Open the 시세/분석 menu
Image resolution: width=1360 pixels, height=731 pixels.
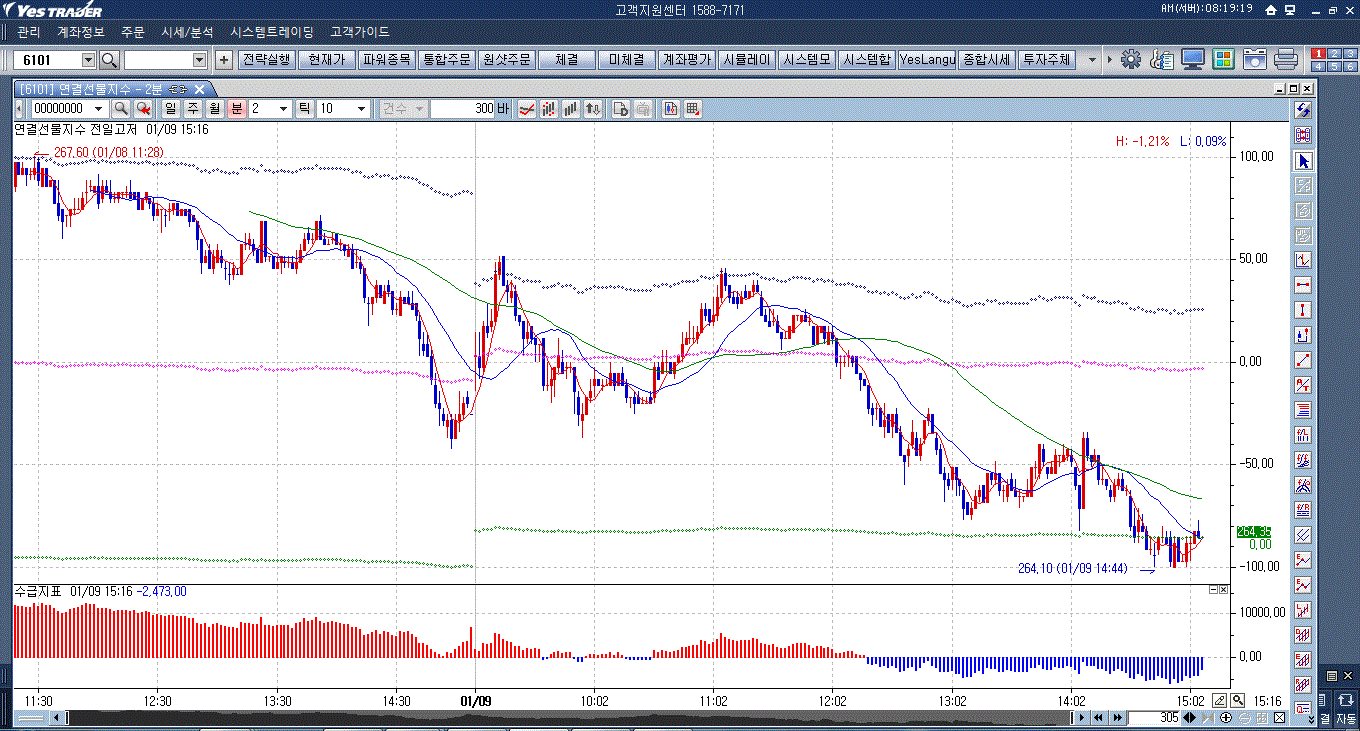[187, 32]
